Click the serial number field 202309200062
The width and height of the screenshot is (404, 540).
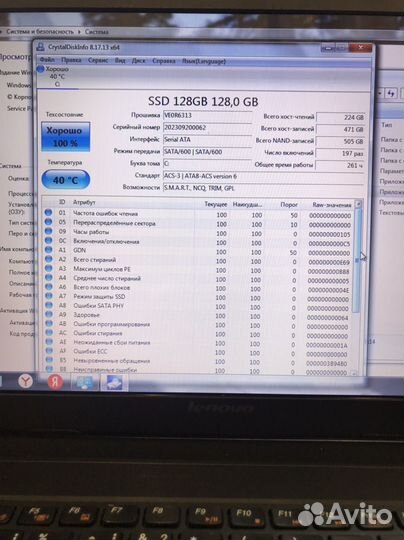tap(207, 127)
